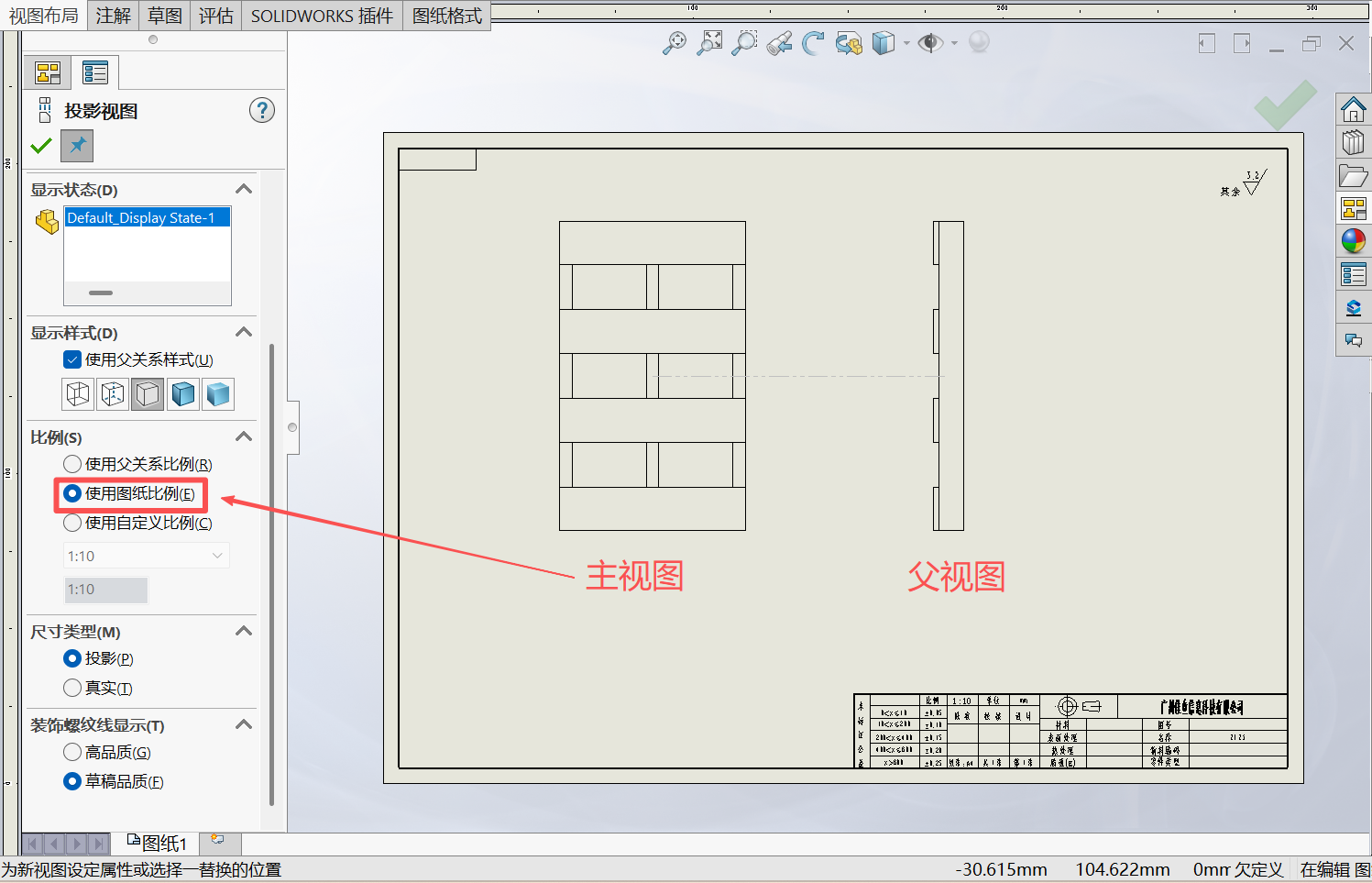Open the 图纸1 sheet tab
The width and height of the screenshot is (1372, 883).
[x=157, y=843]
